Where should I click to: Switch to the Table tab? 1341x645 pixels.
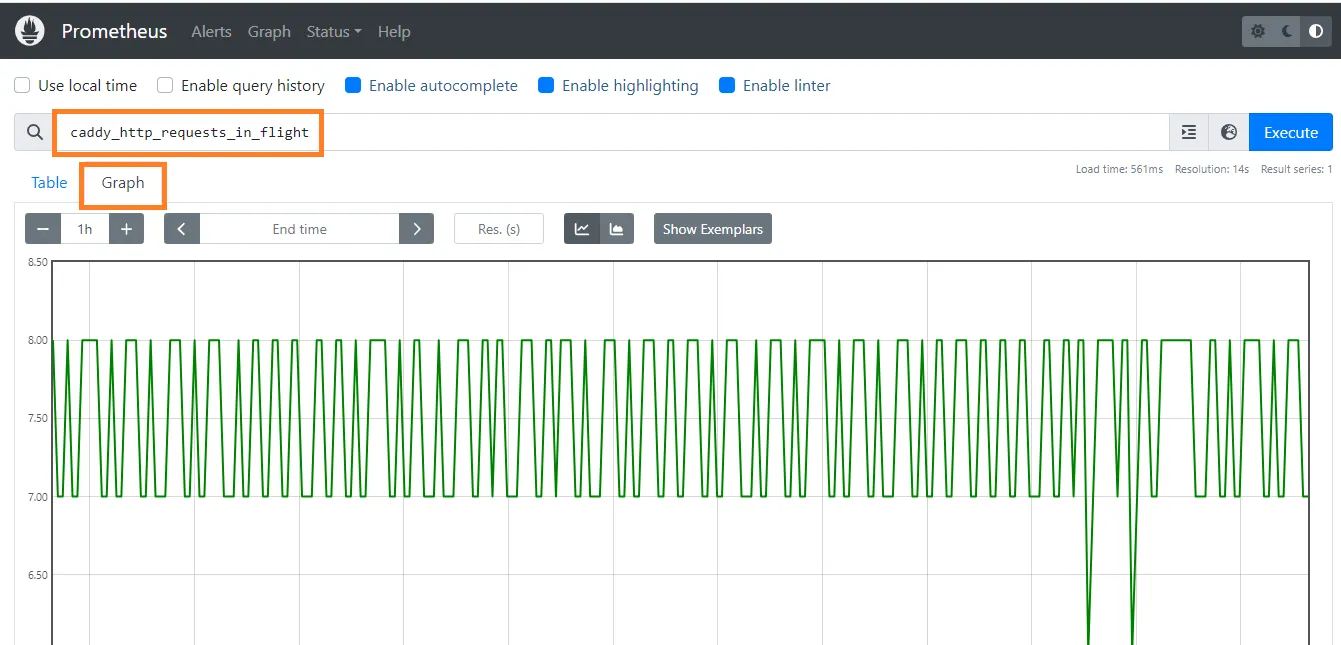[x=49, y=182]
